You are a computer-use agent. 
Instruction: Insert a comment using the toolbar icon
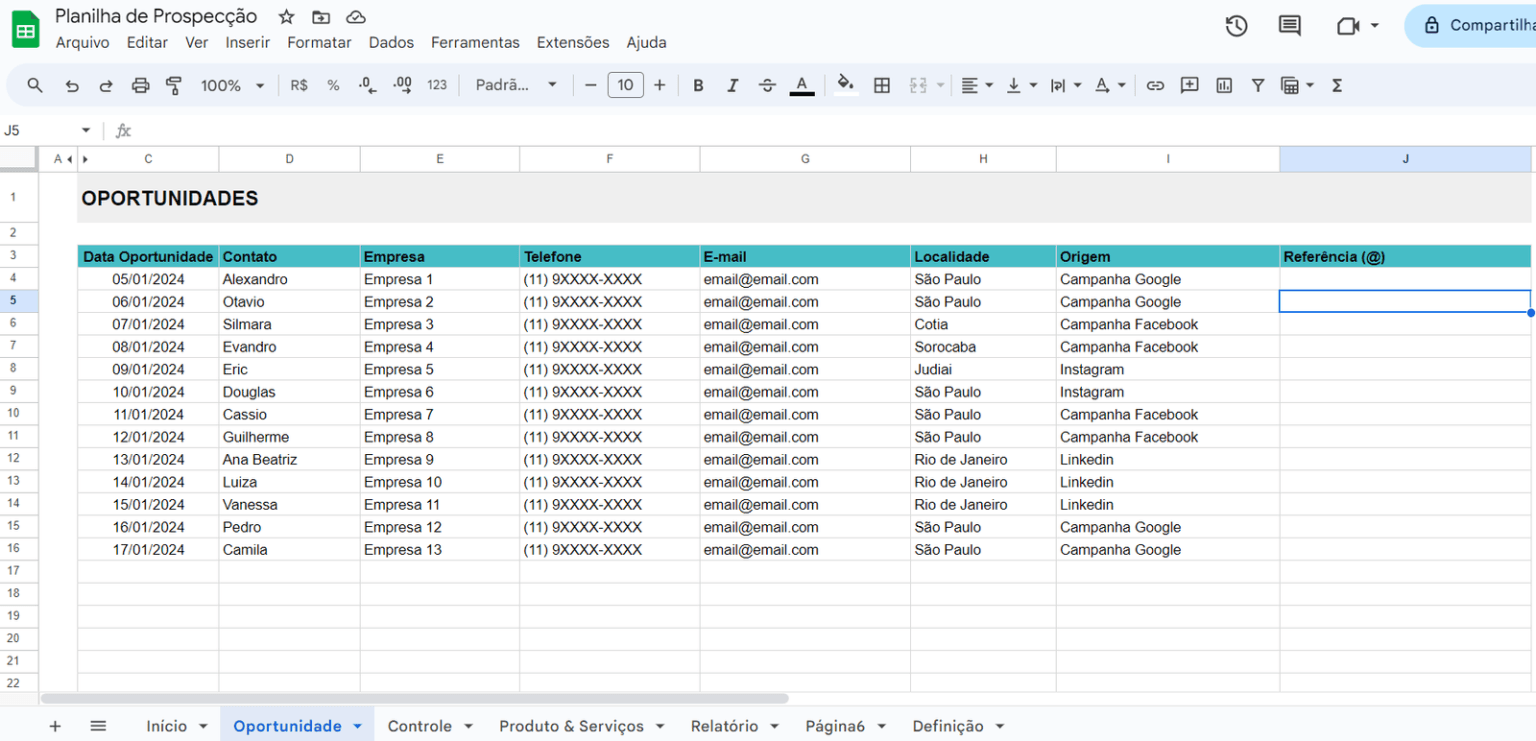pos(1189,85)
